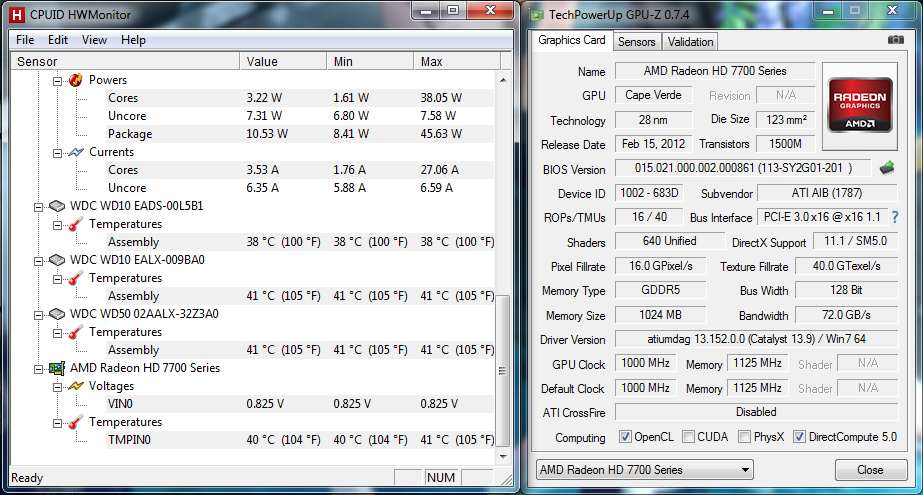Click the NUM indicator in status bar
The height and width of the screenshot is (495, 923).
[441, 477]
